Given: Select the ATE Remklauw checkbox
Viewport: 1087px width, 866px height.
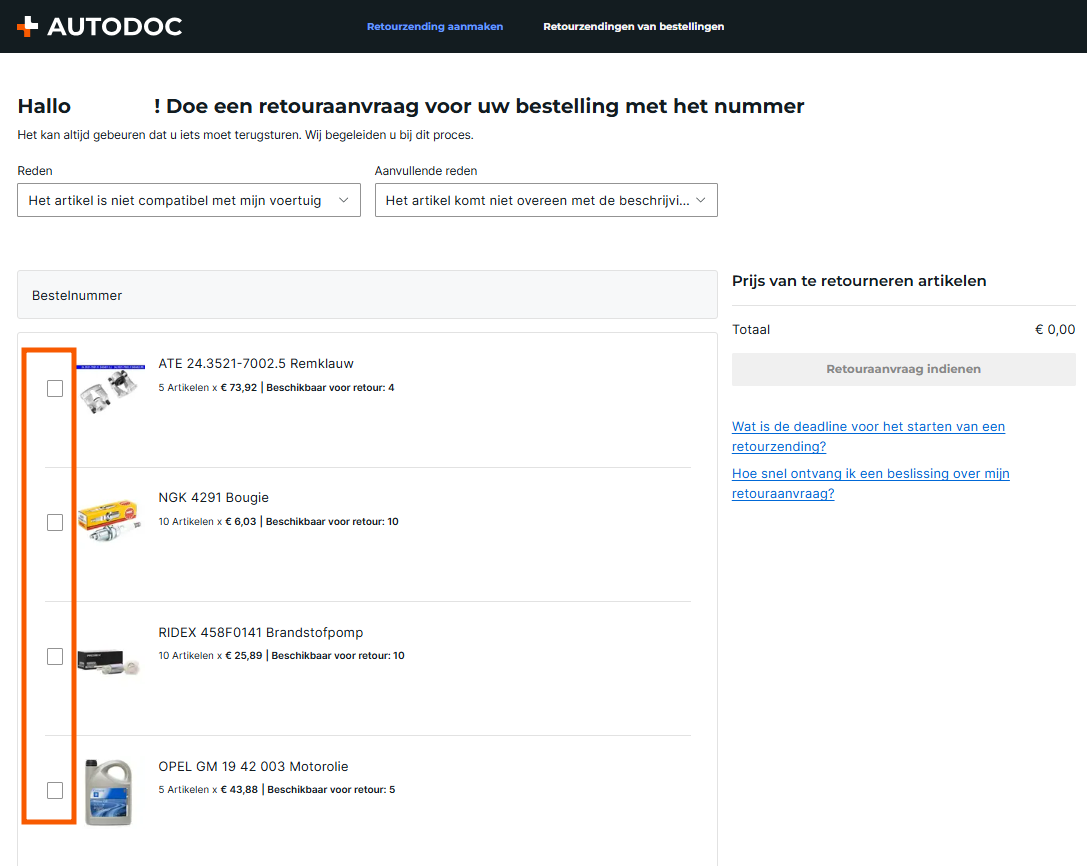Looking at the screenshot, I should pos(55,388).
